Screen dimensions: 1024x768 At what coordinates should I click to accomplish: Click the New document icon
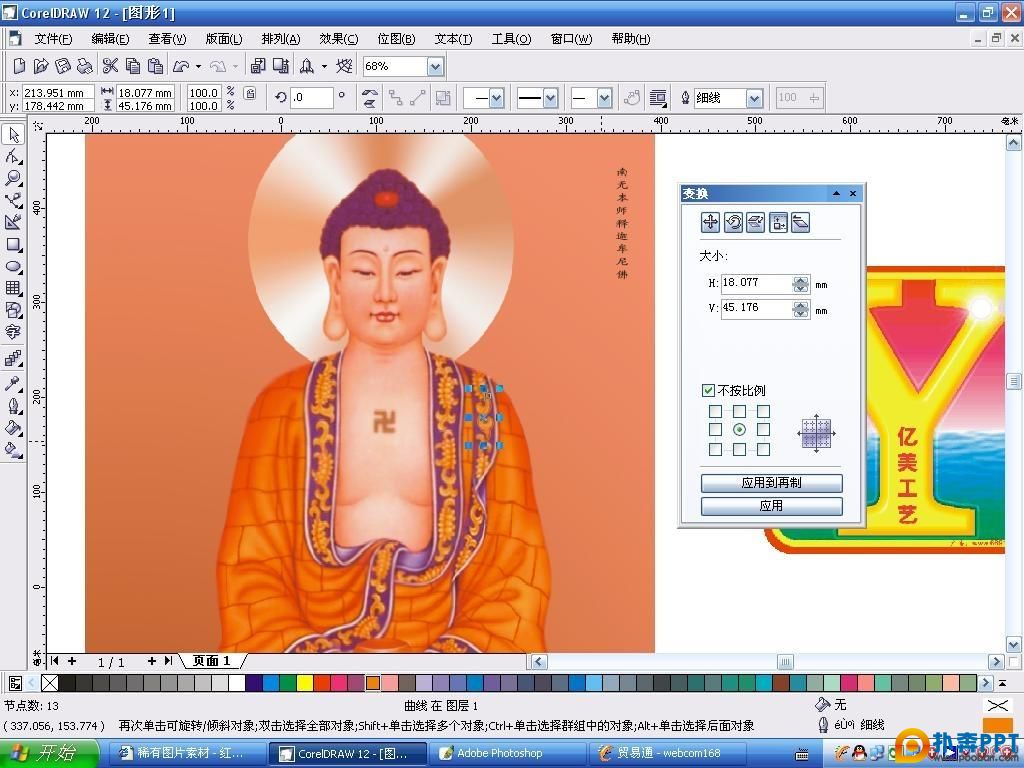(x=20, y=66)
